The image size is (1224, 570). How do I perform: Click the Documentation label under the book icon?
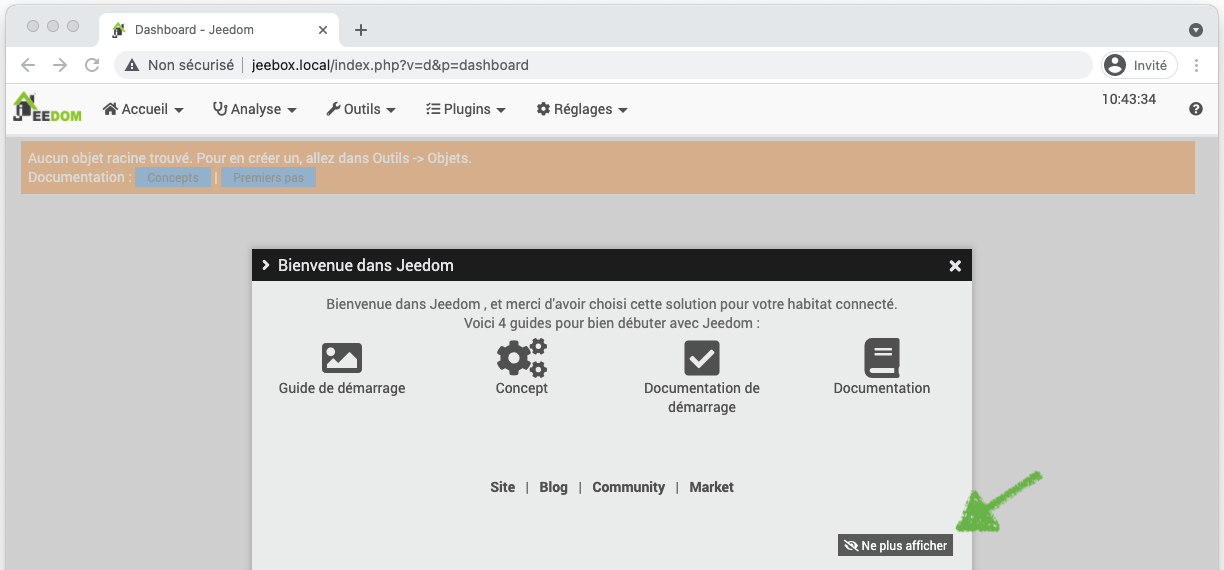[882, 388]
